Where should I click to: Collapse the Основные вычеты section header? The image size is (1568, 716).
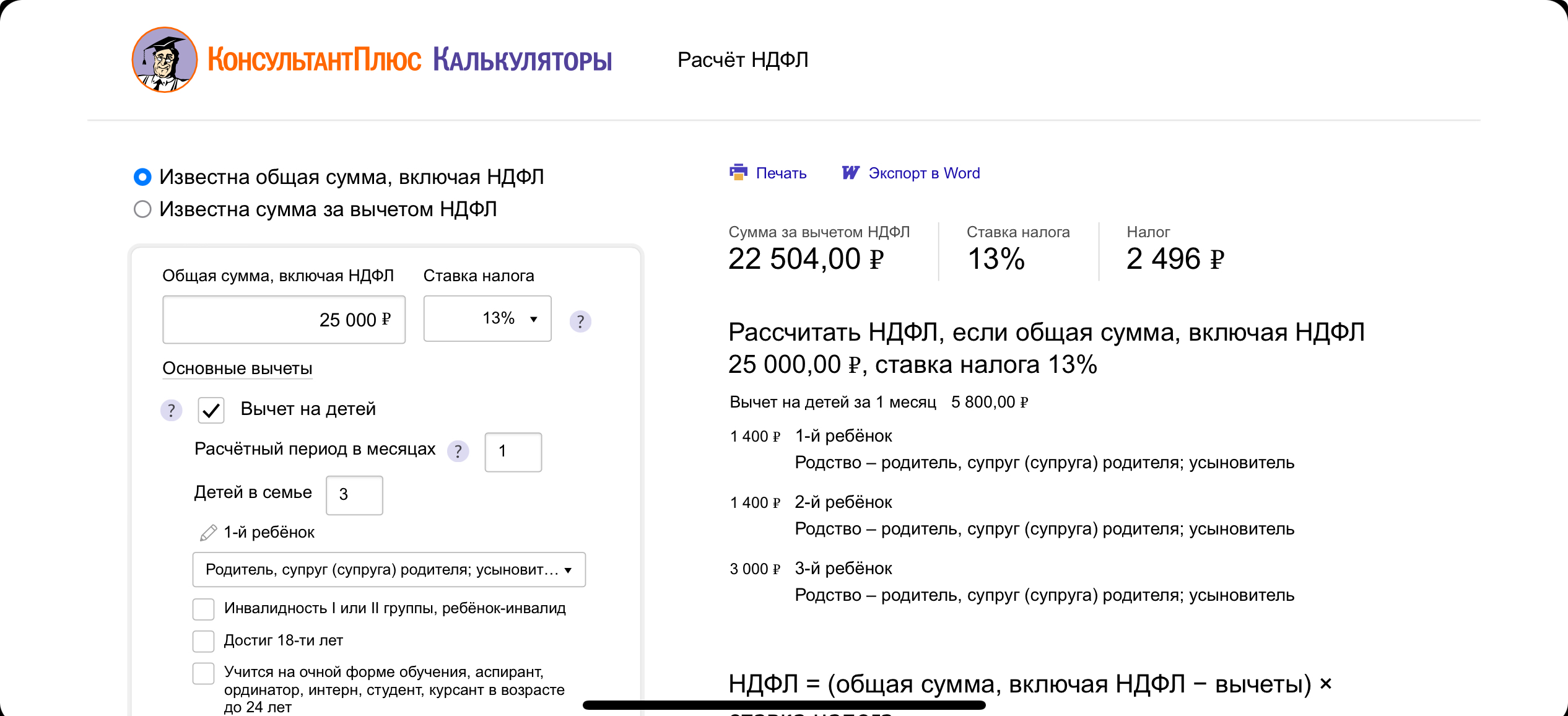coord(237,369)
